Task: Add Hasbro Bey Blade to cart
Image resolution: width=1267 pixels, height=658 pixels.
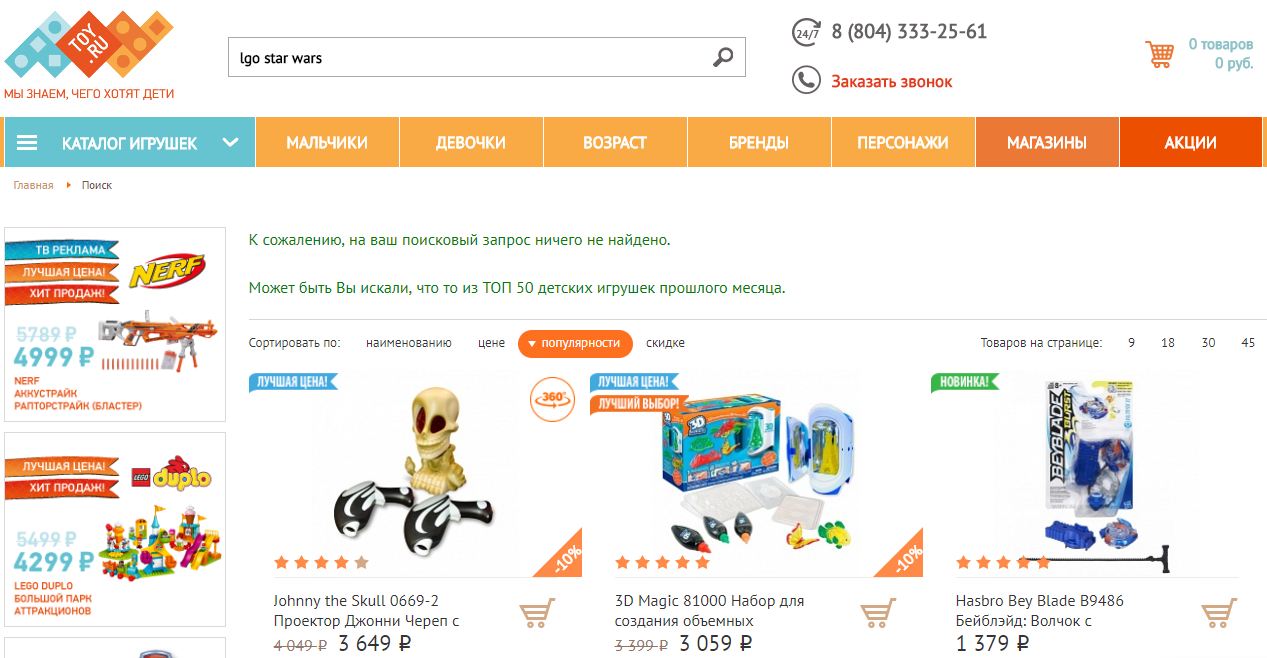Action: (x=1219, y=613)
